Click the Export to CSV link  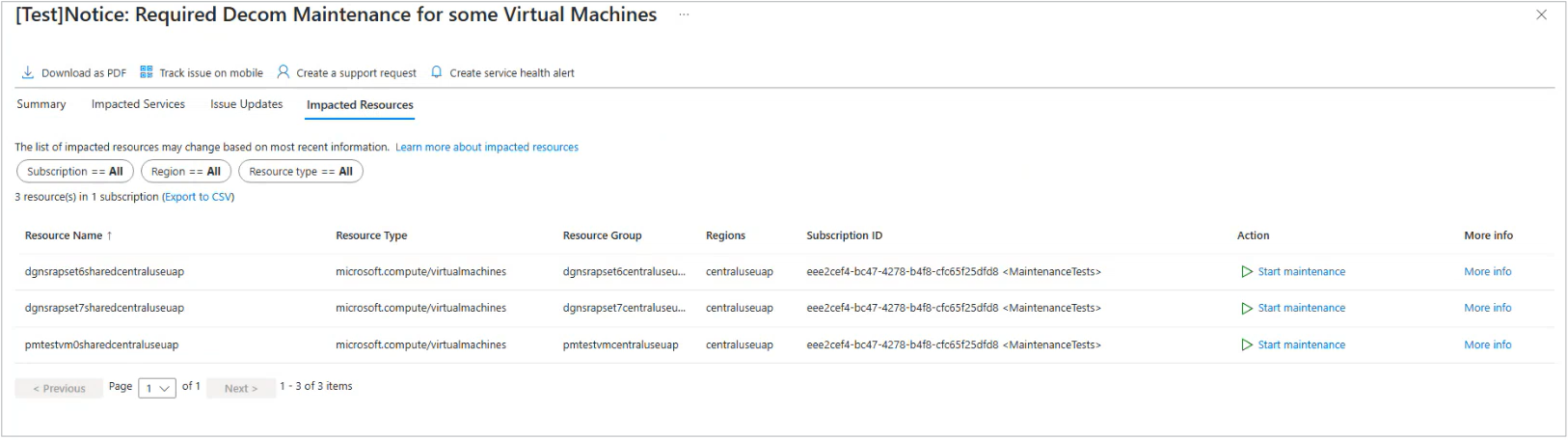click(198, 197)
